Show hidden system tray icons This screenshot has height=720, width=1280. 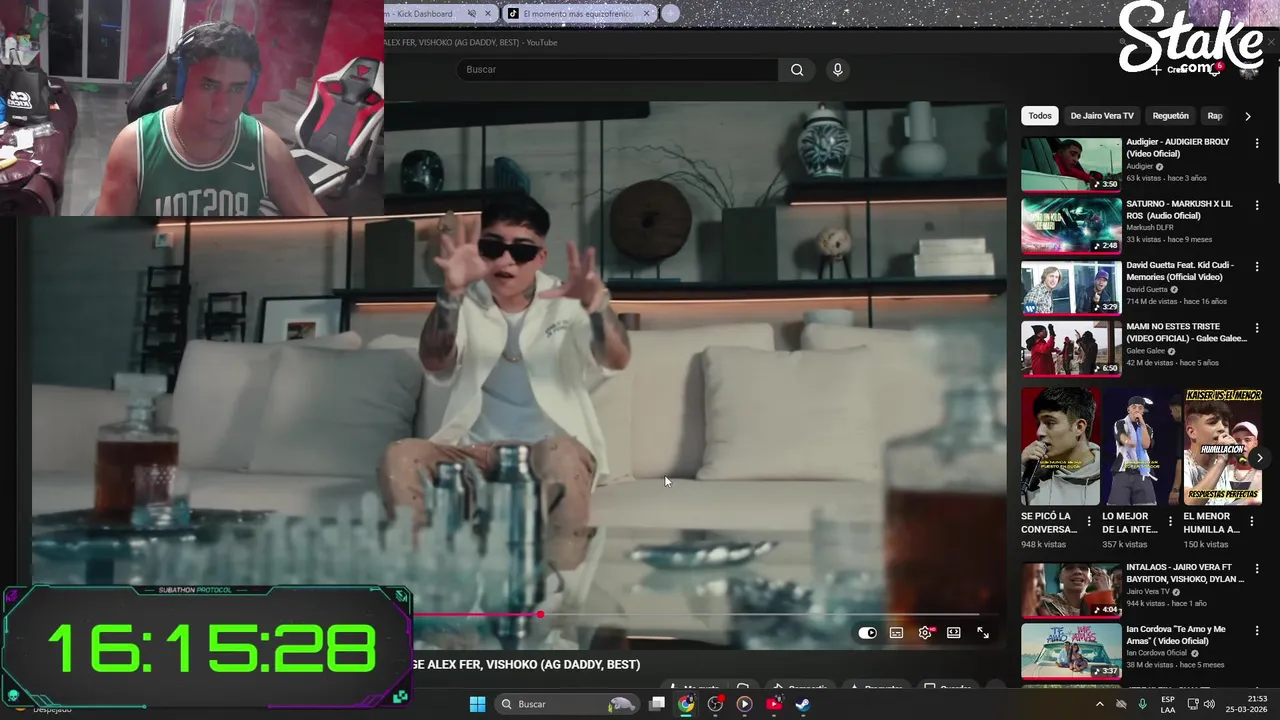pos(1100,704)
